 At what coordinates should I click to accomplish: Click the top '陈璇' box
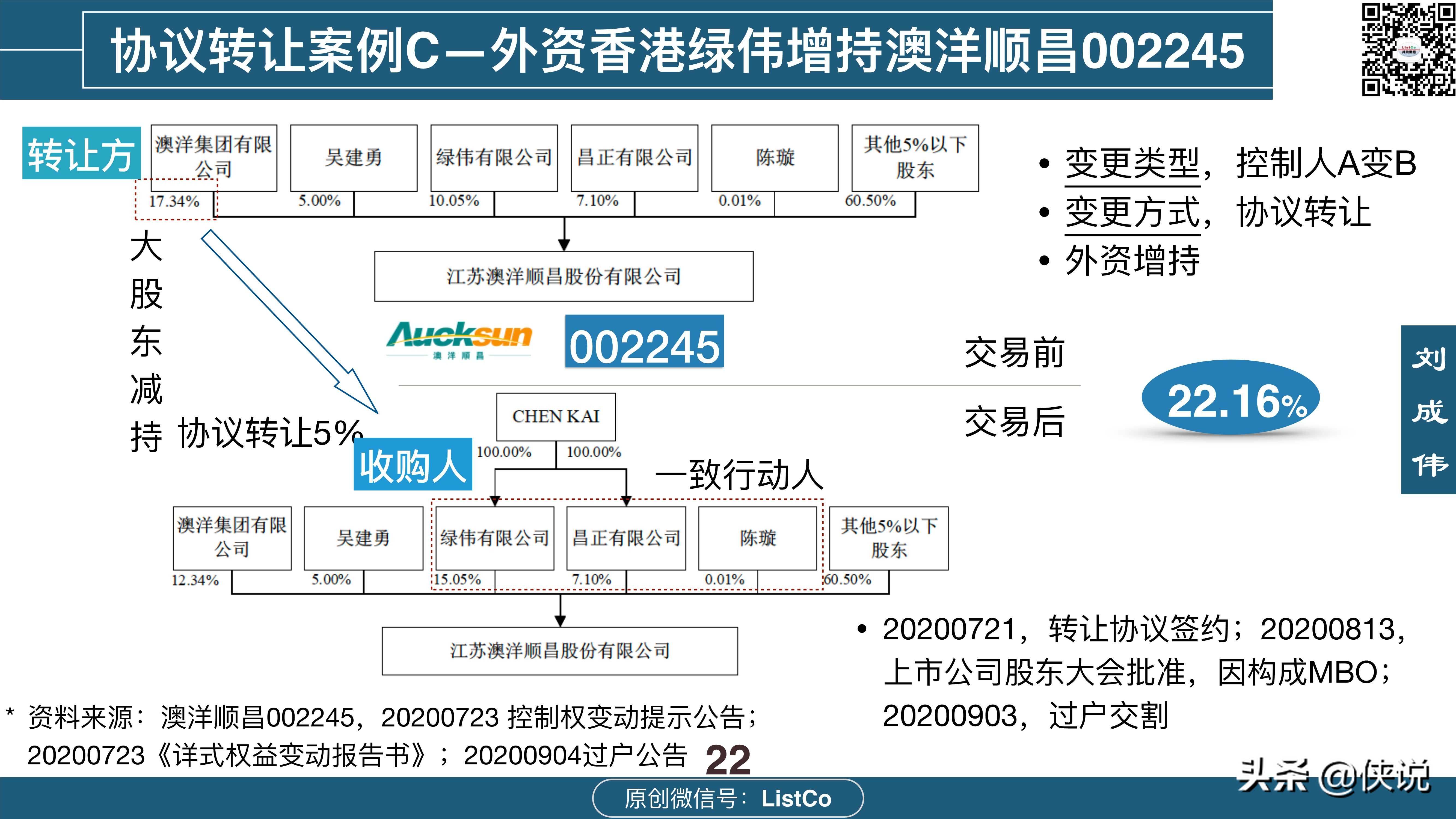[x=775, y=158]
